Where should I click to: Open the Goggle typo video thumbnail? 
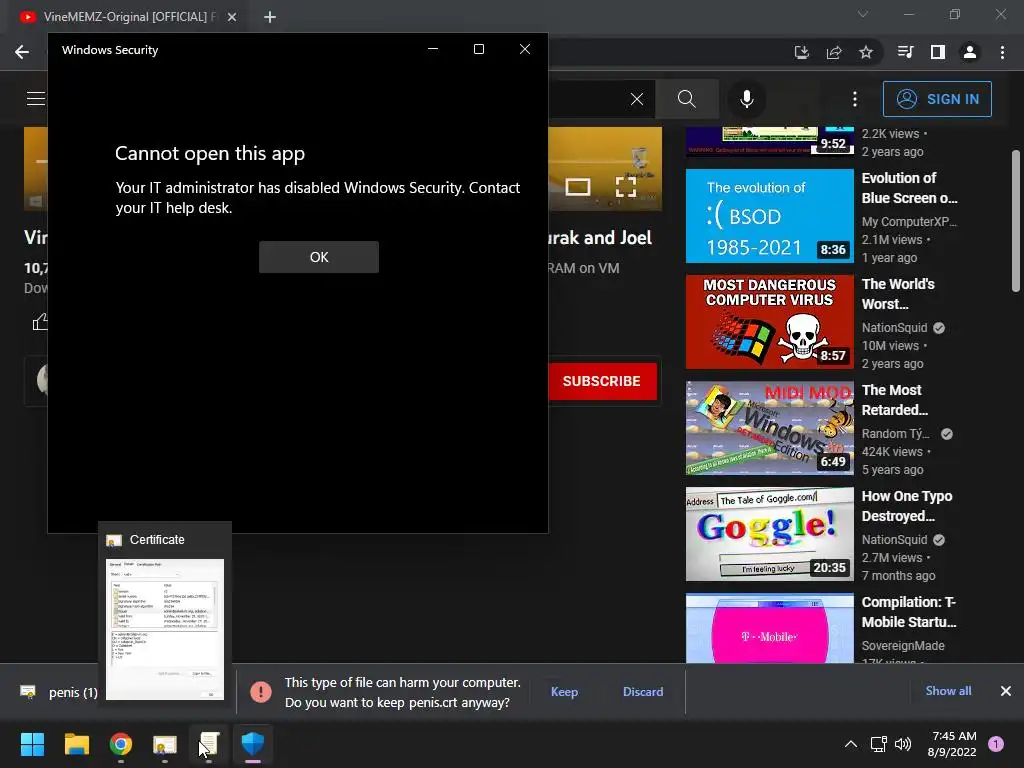tap(769, 534)
